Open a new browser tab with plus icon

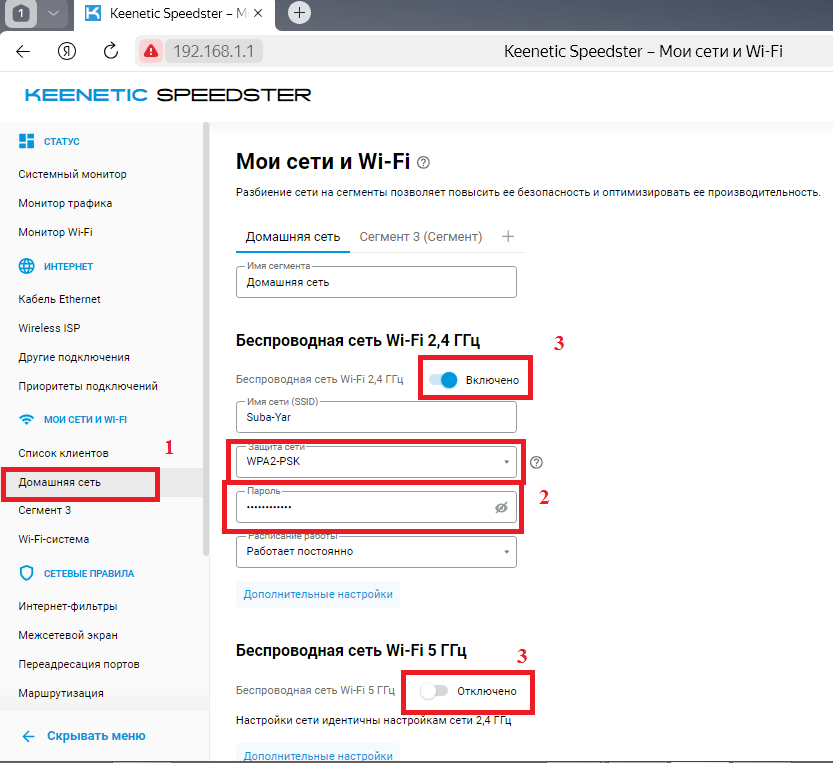(x=299, y=13)
